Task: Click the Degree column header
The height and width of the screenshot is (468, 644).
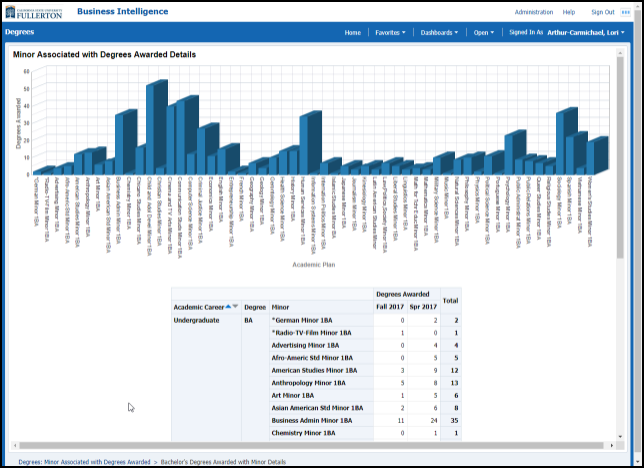Action: [255, 307]
